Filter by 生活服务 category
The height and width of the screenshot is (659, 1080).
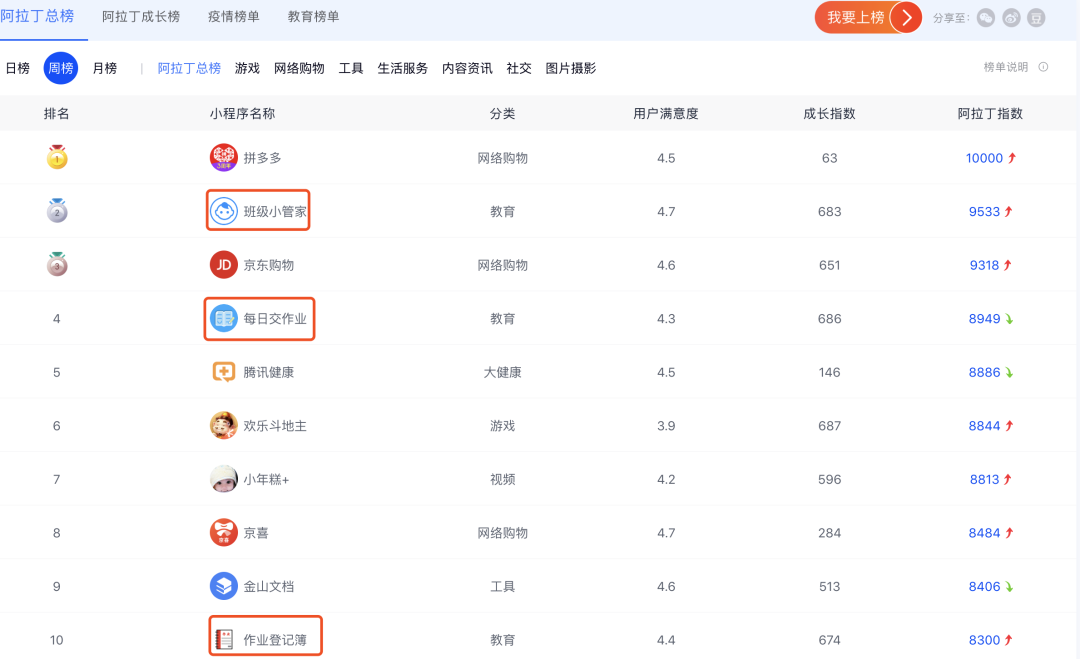(403, 68)
